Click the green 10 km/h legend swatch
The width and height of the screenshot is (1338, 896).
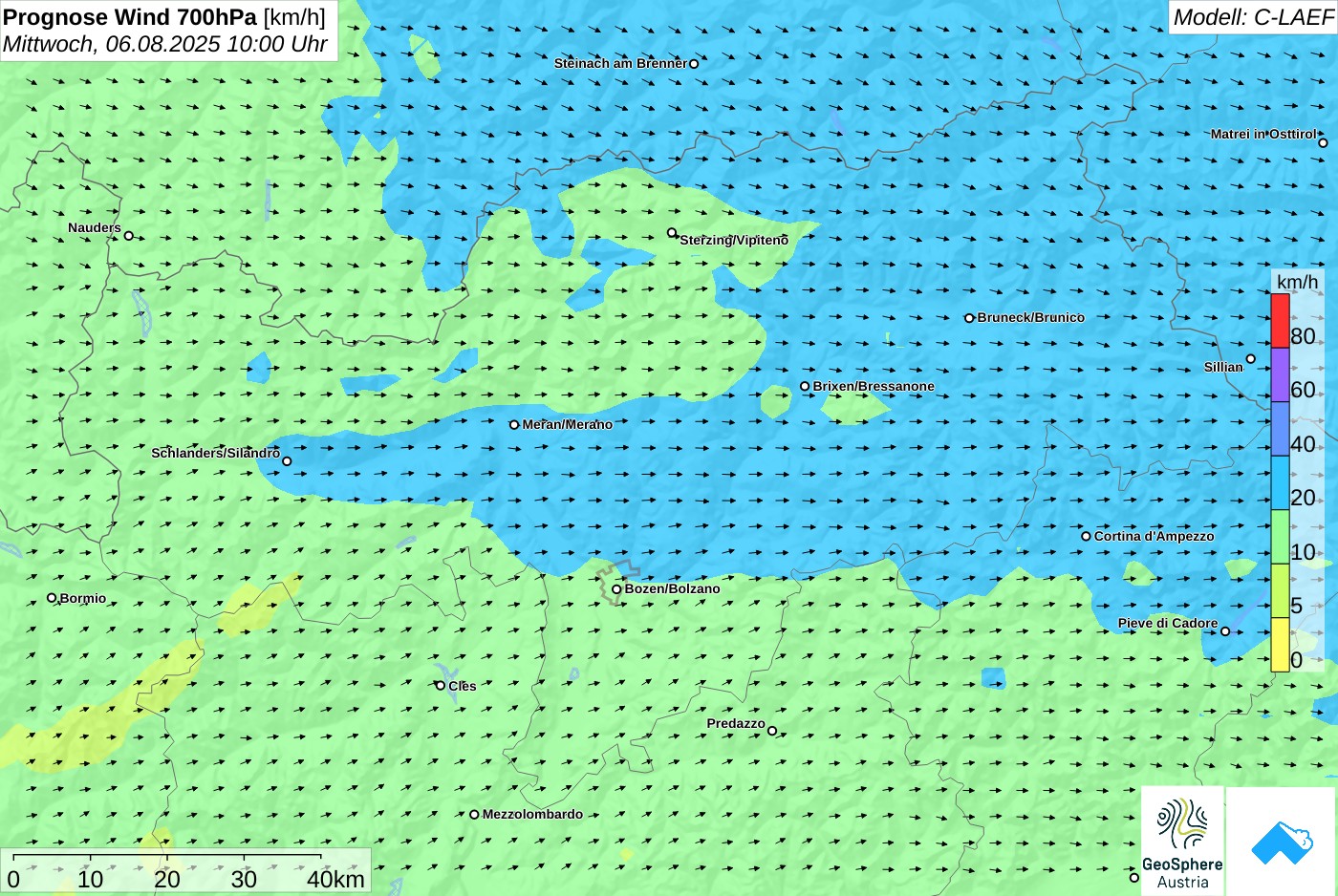pyautogui.click(x=1280, y=537)
